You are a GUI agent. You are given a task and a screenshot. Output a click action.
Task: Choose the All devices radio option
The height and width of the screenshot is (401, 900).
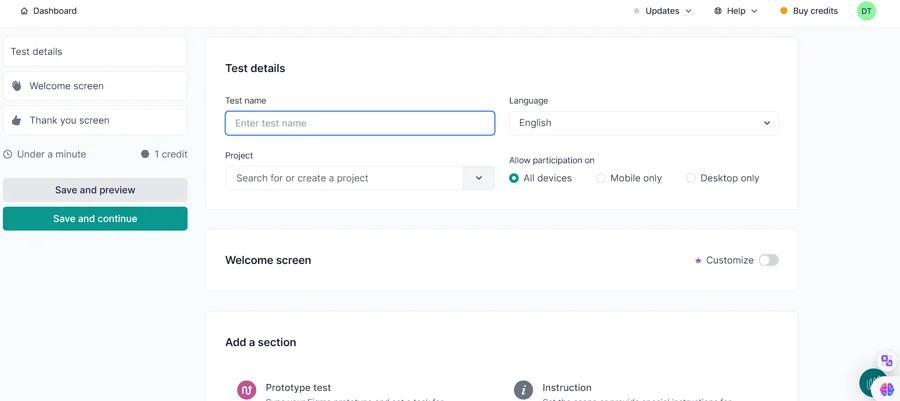point(514,178)
